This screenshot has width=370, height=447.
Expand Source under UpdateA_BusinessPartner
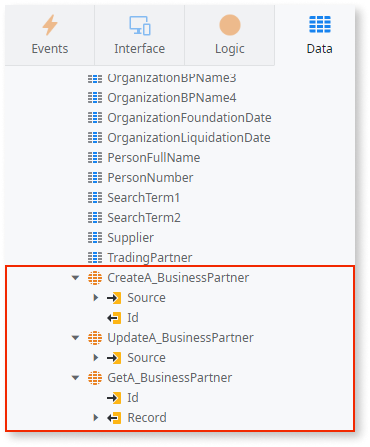(96, 358)
